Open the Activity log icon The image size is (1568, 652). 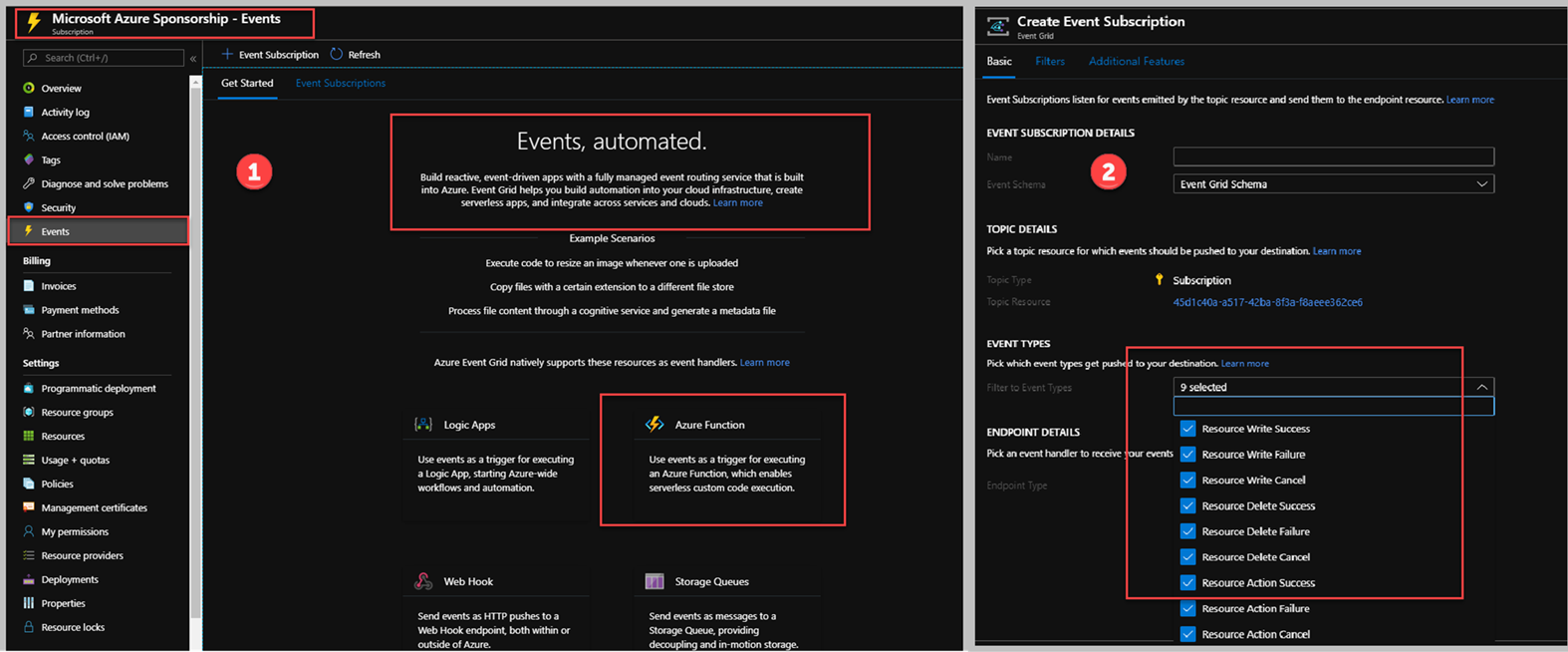tap(29, 112)
